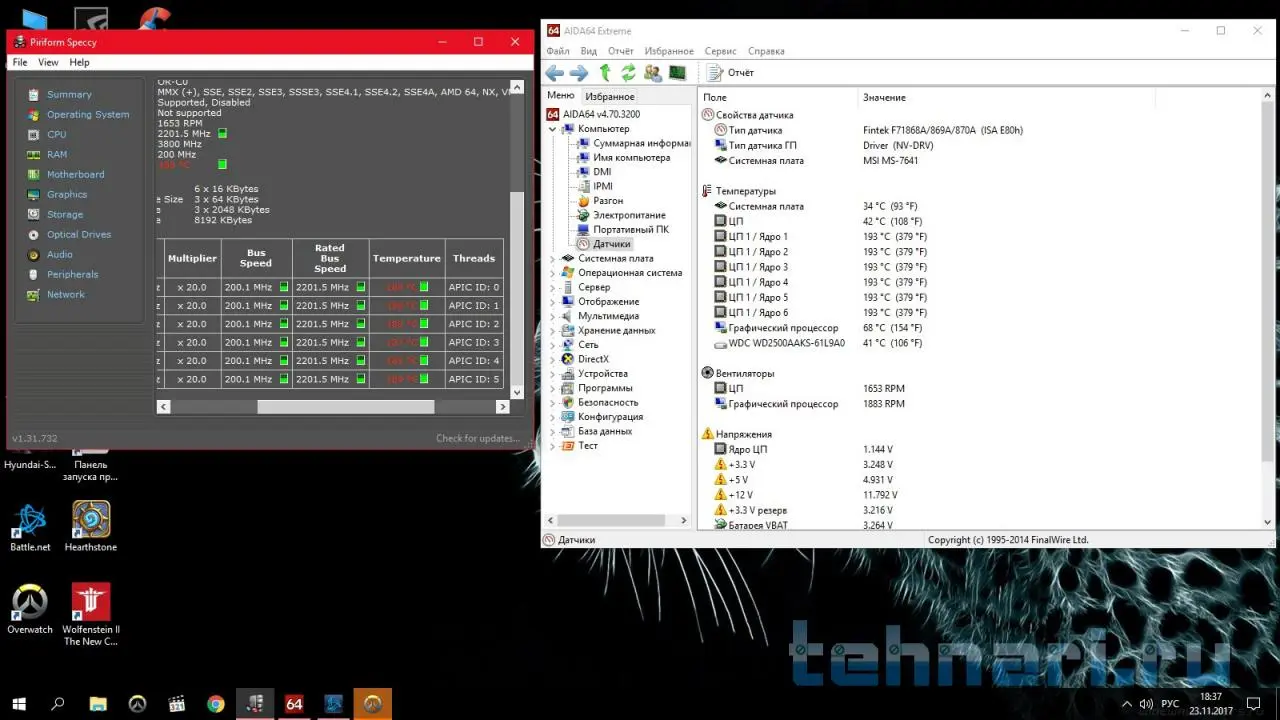Click the Windows Start button
Viewport: 1280px width, 720px height.
coord(18,704)
